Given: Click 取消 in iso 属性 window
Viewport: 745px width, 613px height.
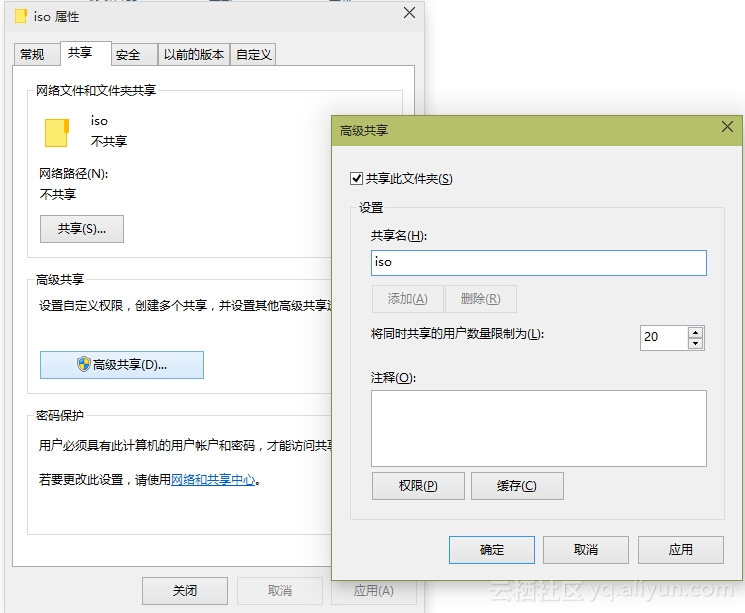Looking at the screenshot, I should 280,591.
